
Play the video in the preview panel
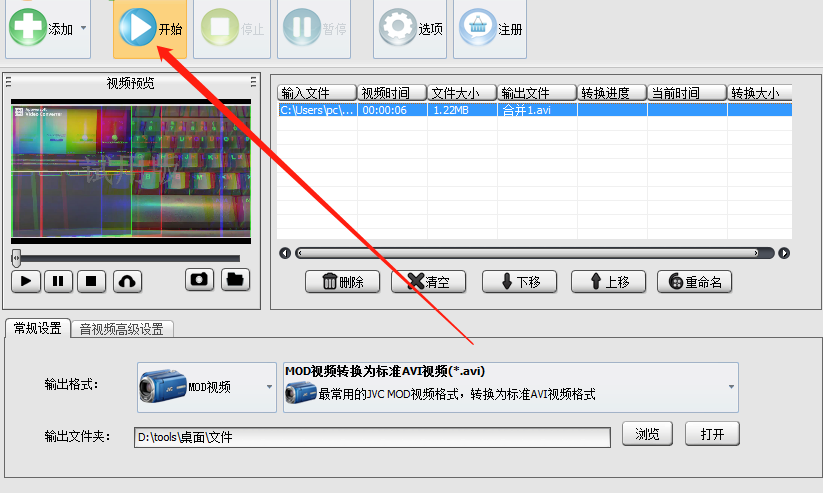tap(26, 281)
